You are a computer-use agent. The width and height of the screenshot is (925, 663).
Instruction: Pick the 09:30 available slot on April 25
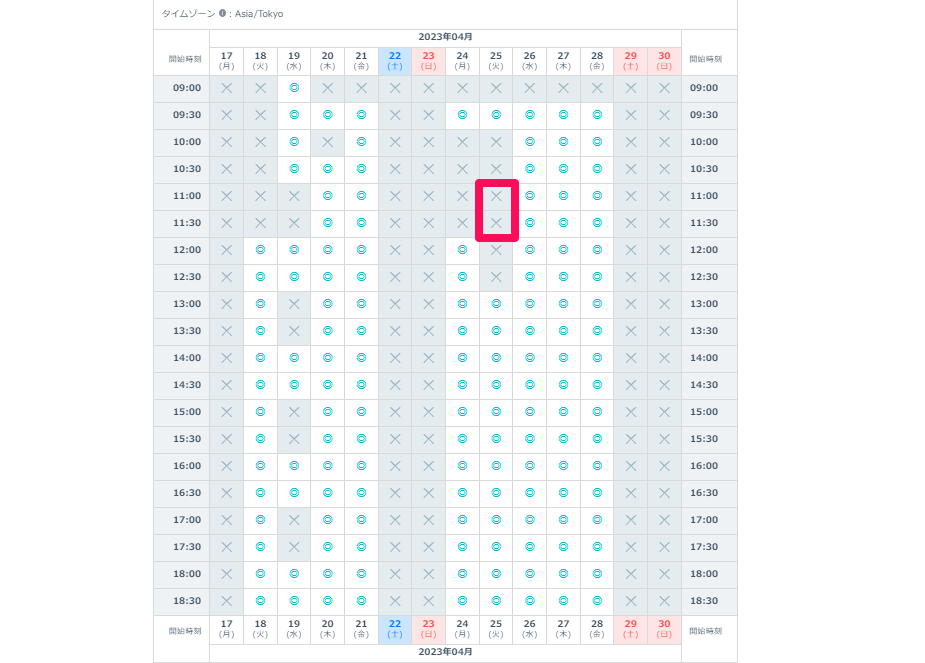click(496, 115)
